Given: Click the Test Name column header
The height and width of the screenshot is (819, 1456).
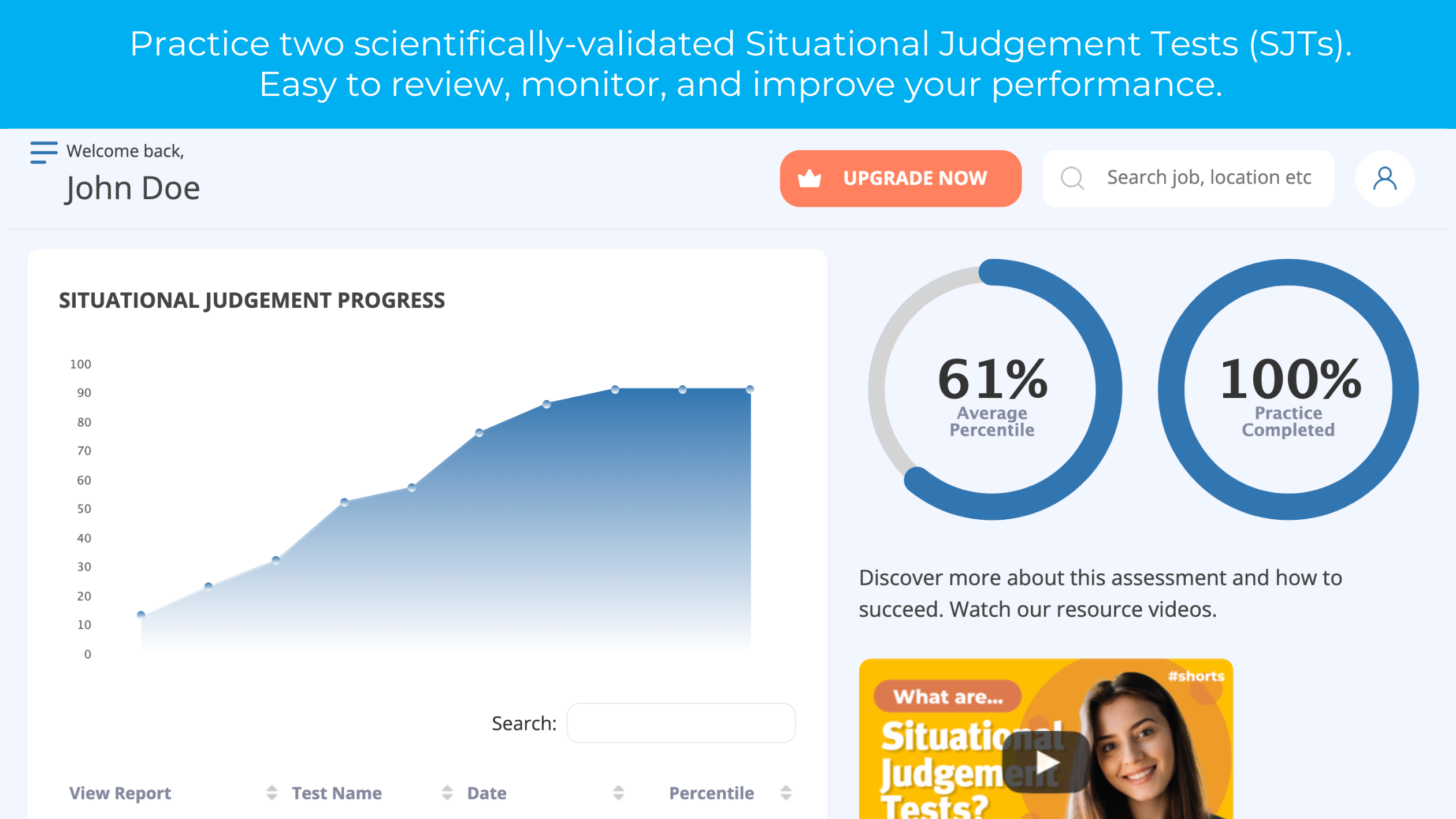Looking at the screenshot, I should click(x=337, y=793).
